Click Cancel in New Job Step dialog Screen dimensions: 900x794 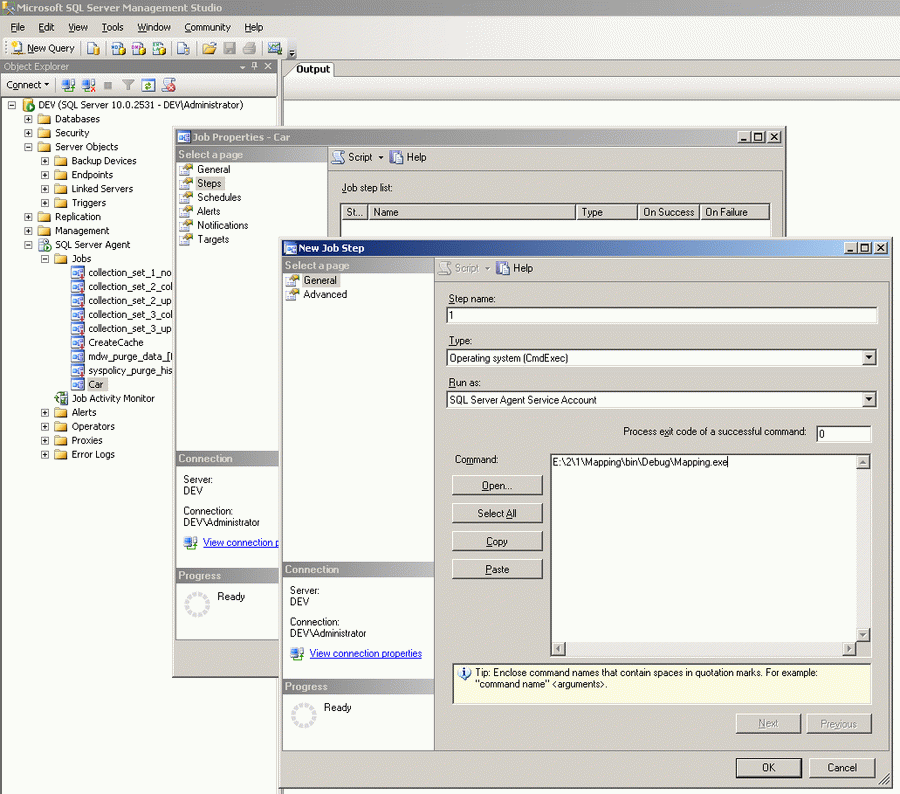tap(842, 768)
